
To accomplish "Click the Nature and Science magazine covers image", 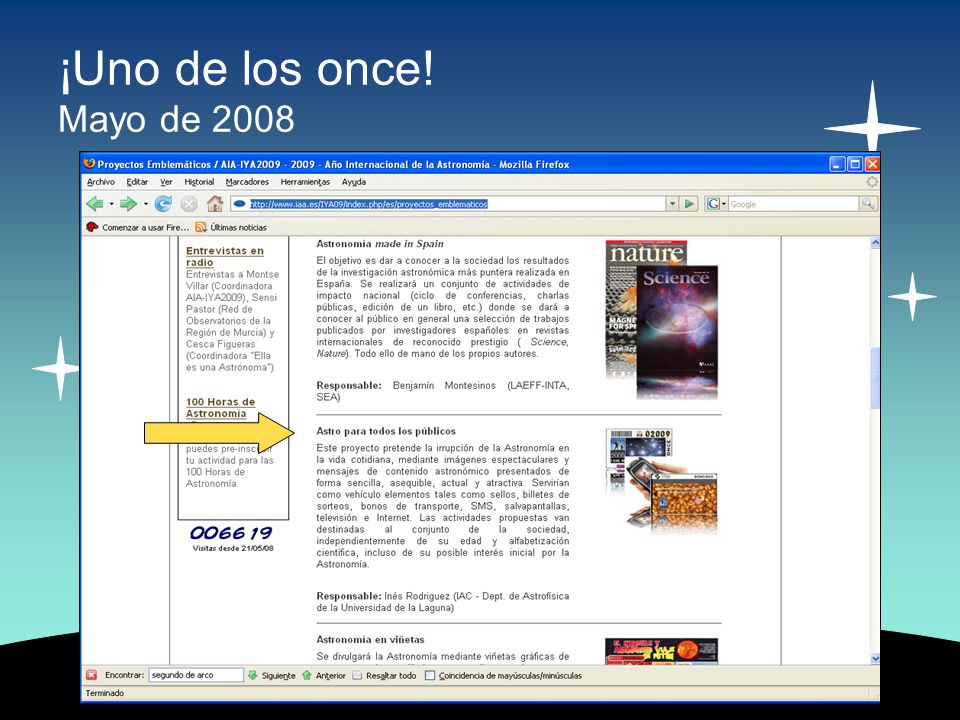I will (x=661, y=320).
